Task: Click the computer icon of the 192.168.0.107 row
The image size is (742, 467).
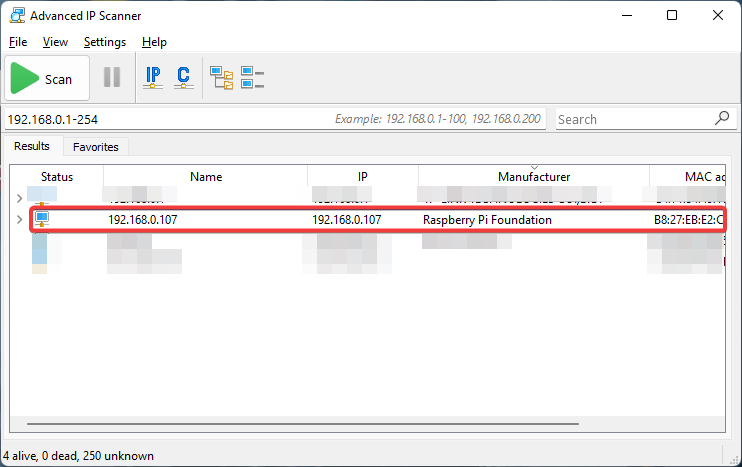Action: coord(42,219)
